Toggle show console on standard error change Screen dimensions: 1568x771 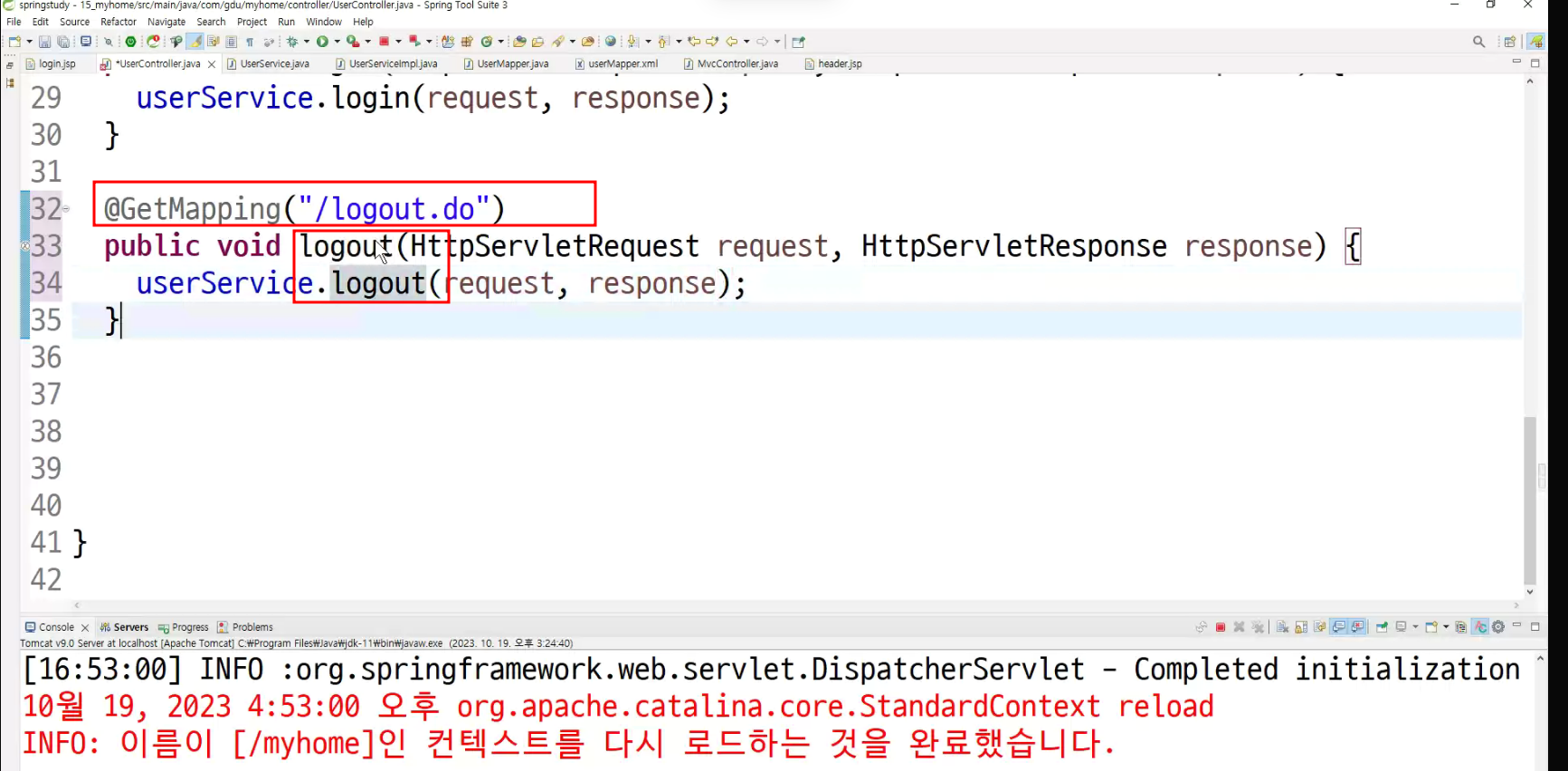click(x=1358, y=627)
